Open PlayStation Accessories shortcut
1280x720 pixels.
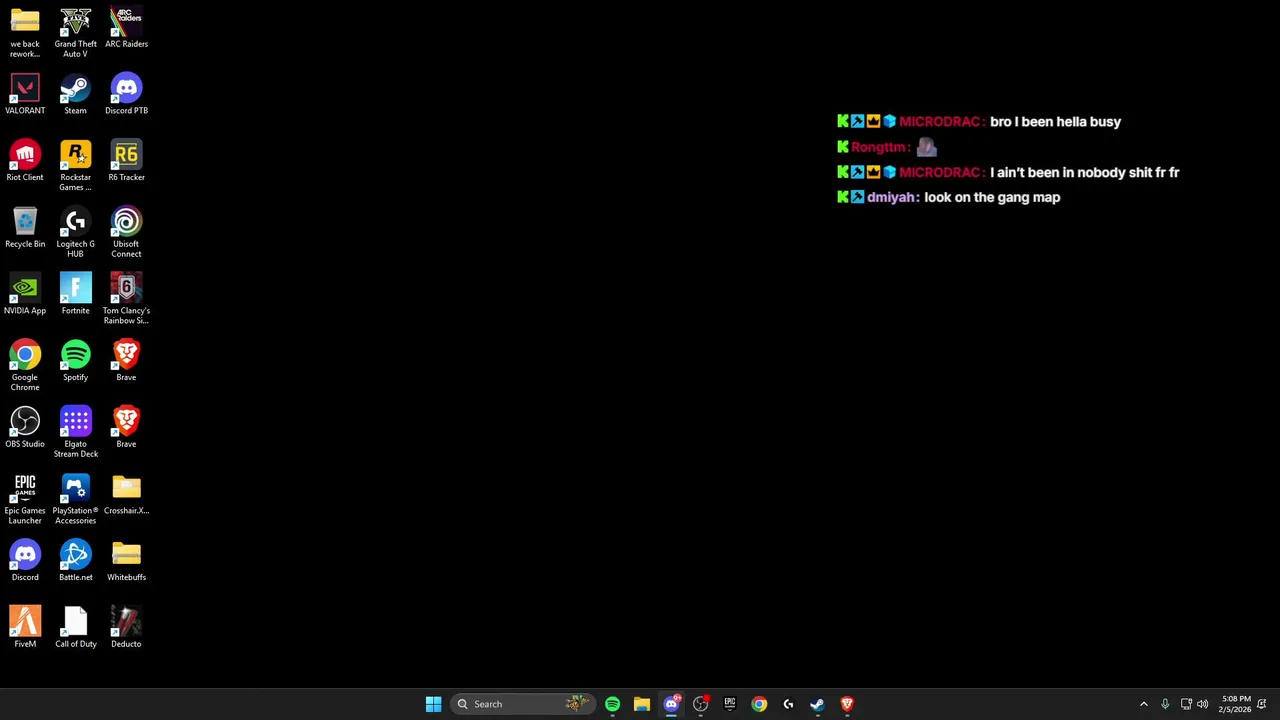pos(75,499)
